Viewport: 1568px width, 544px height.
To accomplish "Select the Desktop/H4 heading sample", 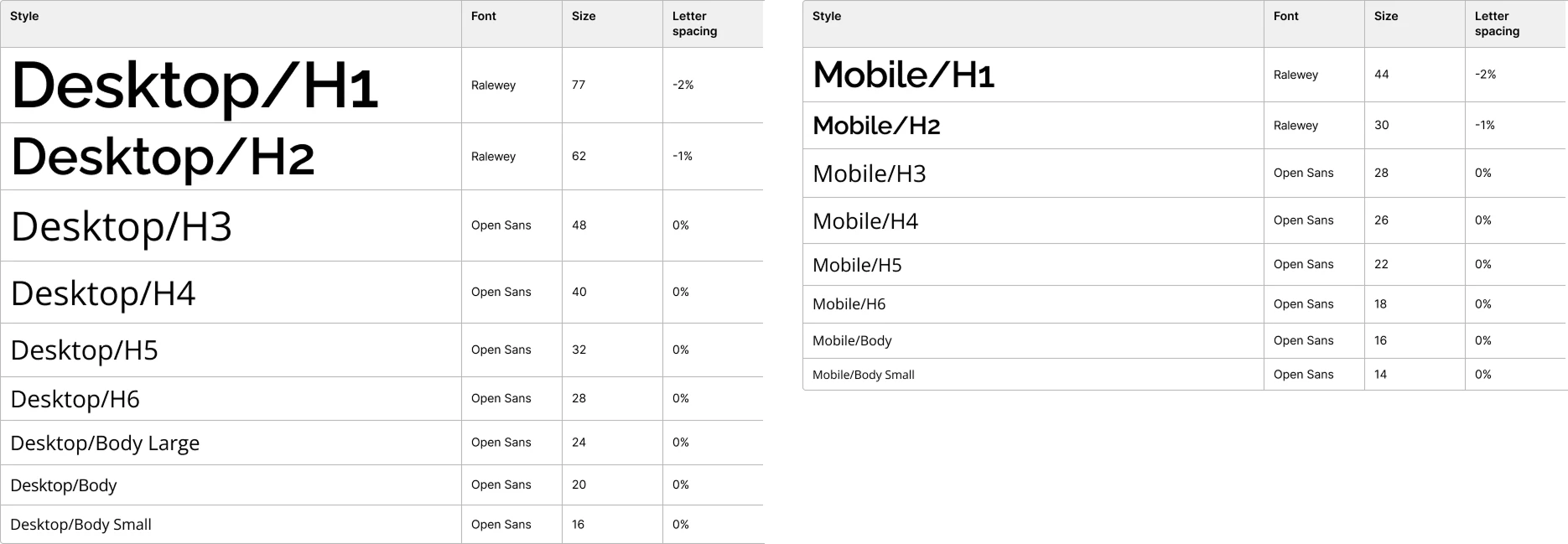I will point(103,293).
